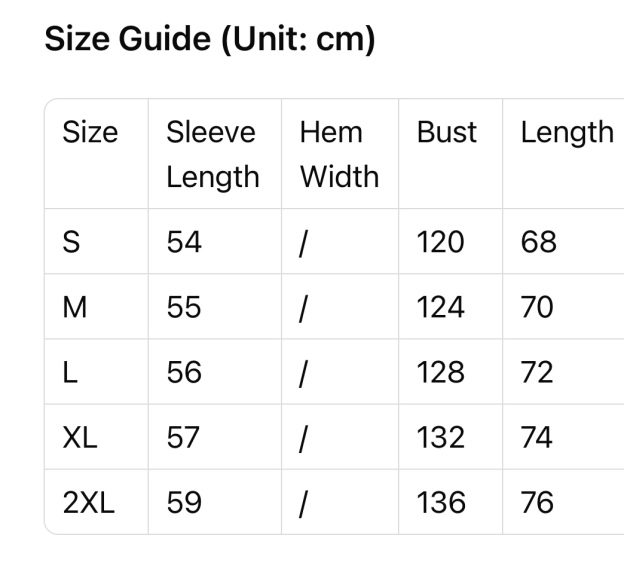Image resolution: width=624 pixels, height=572 pixels.
Task: Click the L size row label
Action: pos(70,372)
